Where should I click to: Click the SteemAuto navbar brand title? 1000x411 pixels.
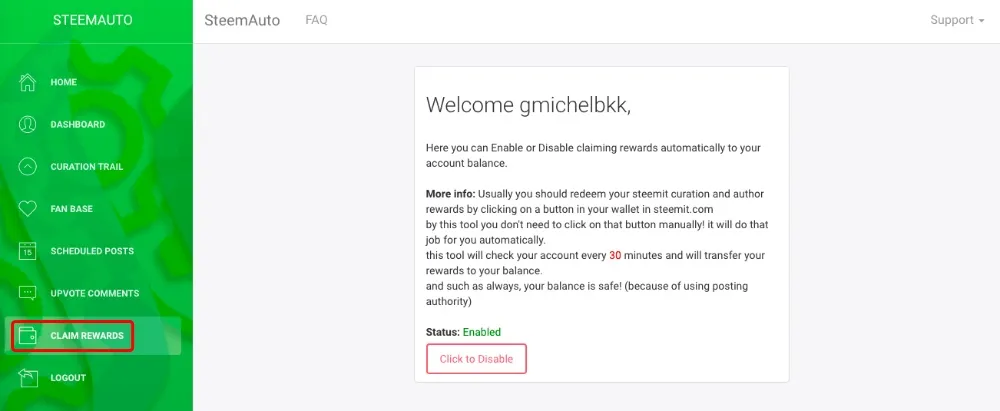(242, 20)
